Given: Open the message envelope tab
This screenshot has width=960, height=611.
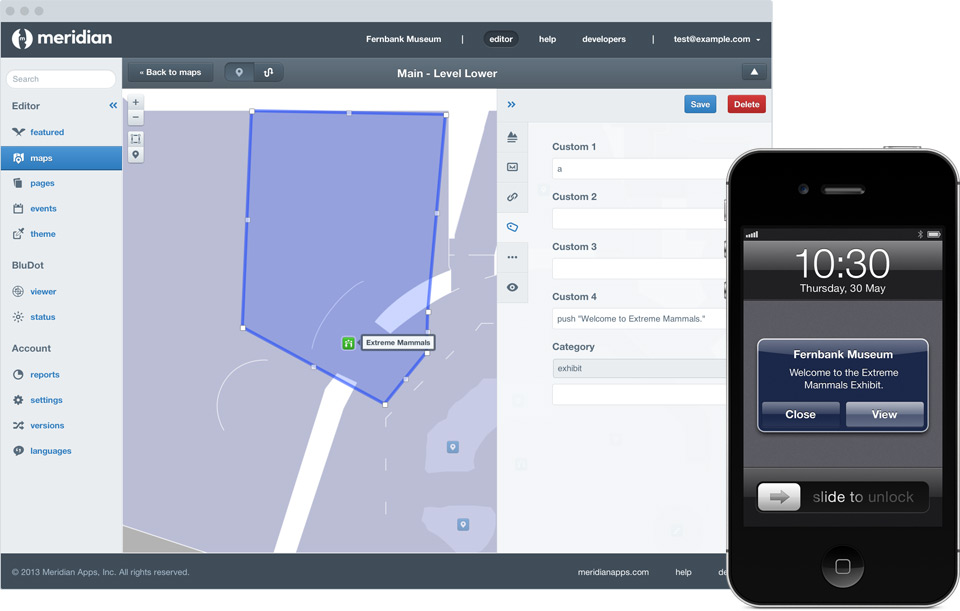Looking at the screenshot, I should tap(512, 167).
